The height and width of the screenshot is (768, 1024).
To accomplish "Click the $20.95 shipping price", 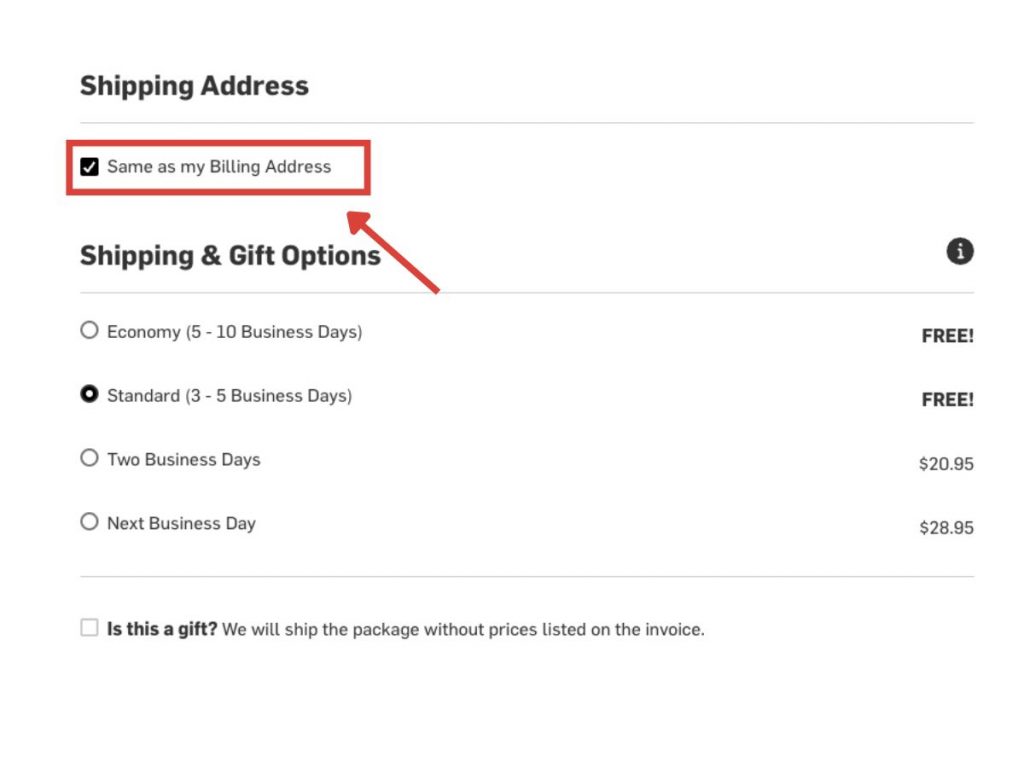I will coord(946,464).
